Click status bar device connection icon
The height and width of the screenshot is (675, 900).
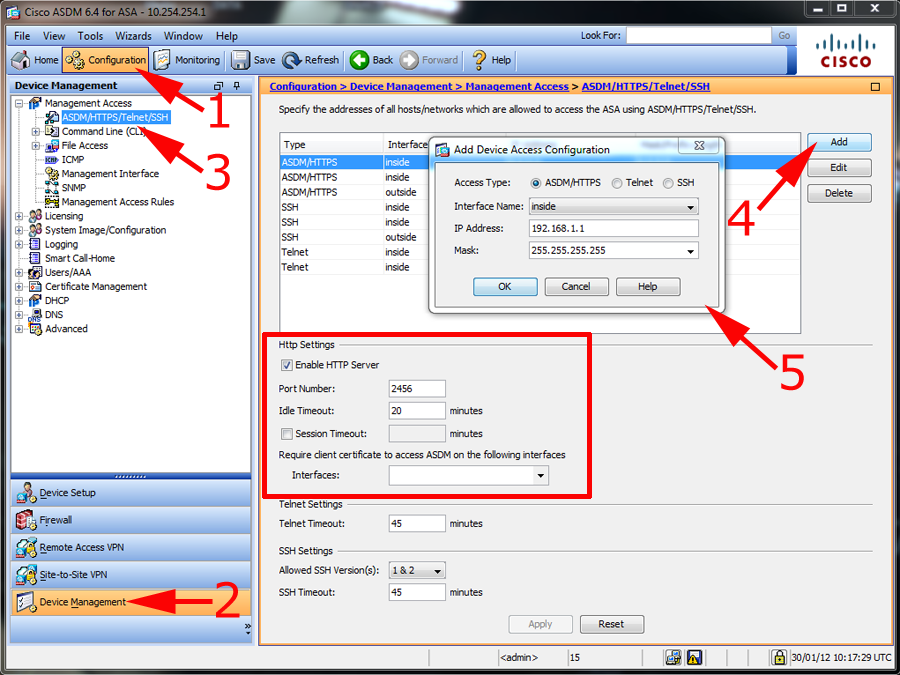click(673, 657)
